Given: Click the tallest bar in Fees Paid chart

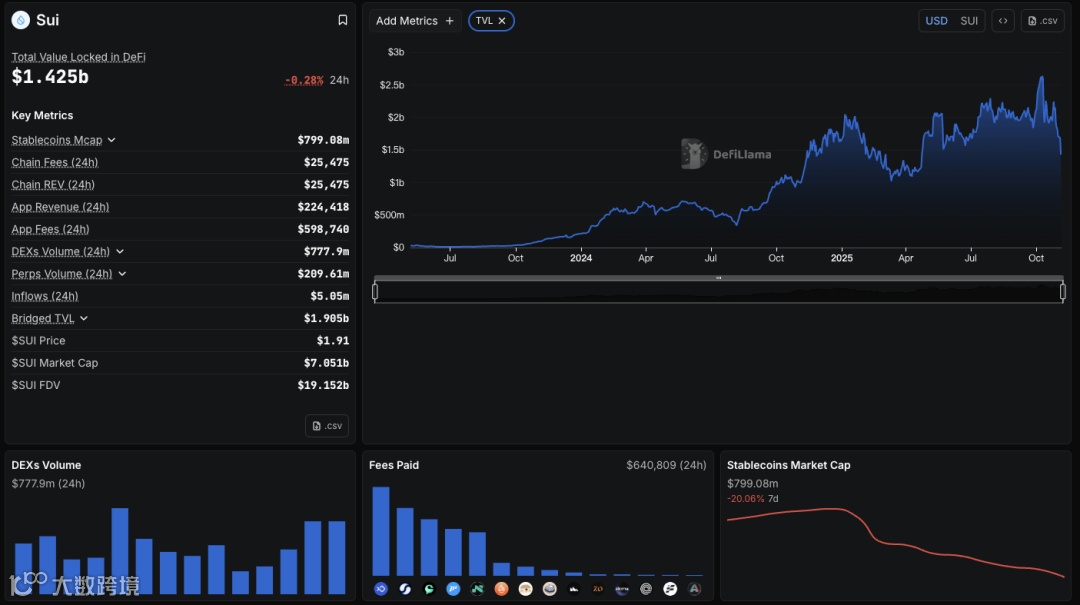Looking at the screenshot, I should click(381, 531).
